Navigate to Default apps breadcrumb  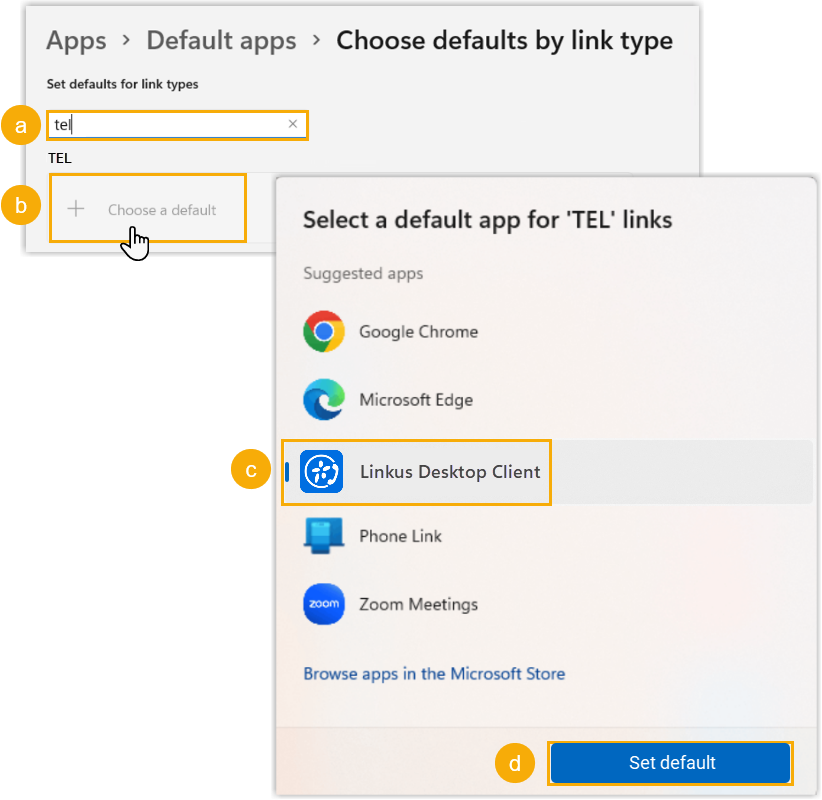point(221,40)
